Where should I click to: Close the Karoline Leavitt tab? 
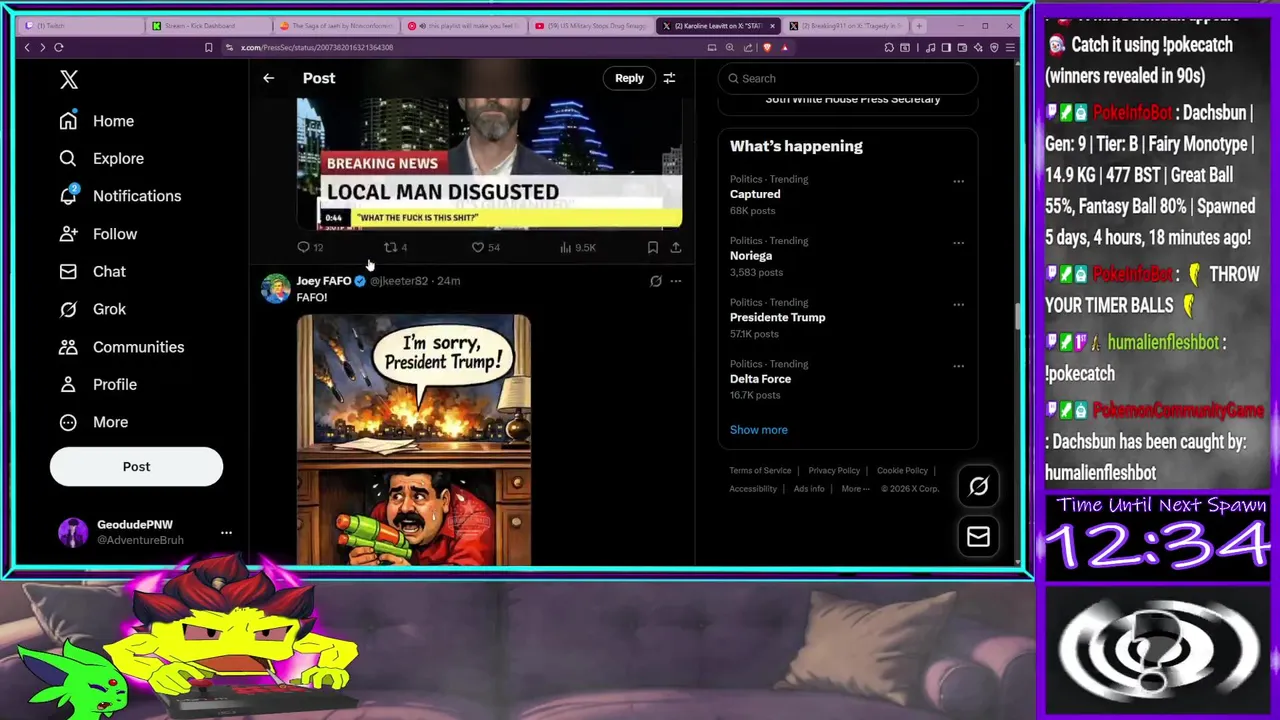(772, 26)
